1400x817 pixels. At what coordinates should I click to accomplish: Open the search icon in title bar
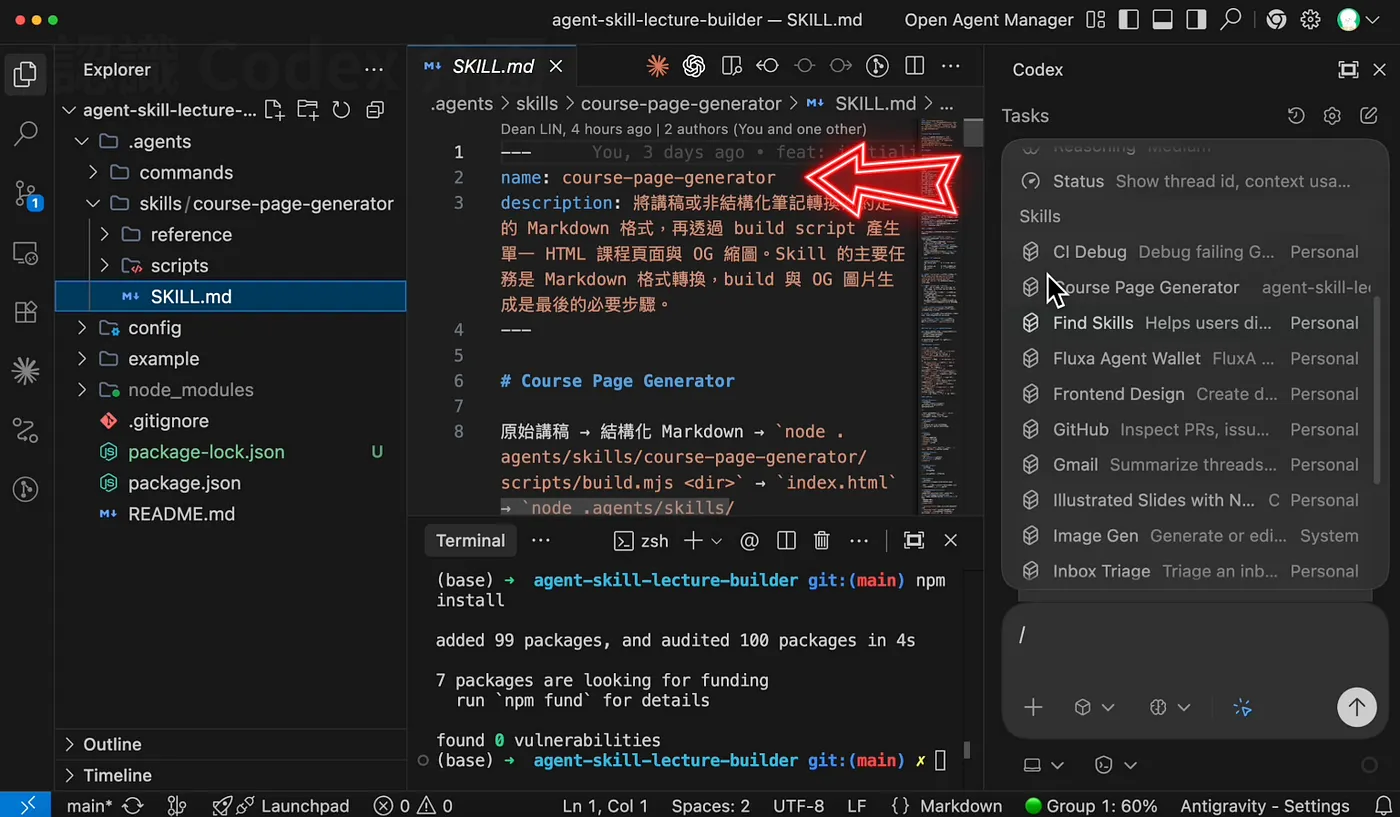[x=1232, y=20]
